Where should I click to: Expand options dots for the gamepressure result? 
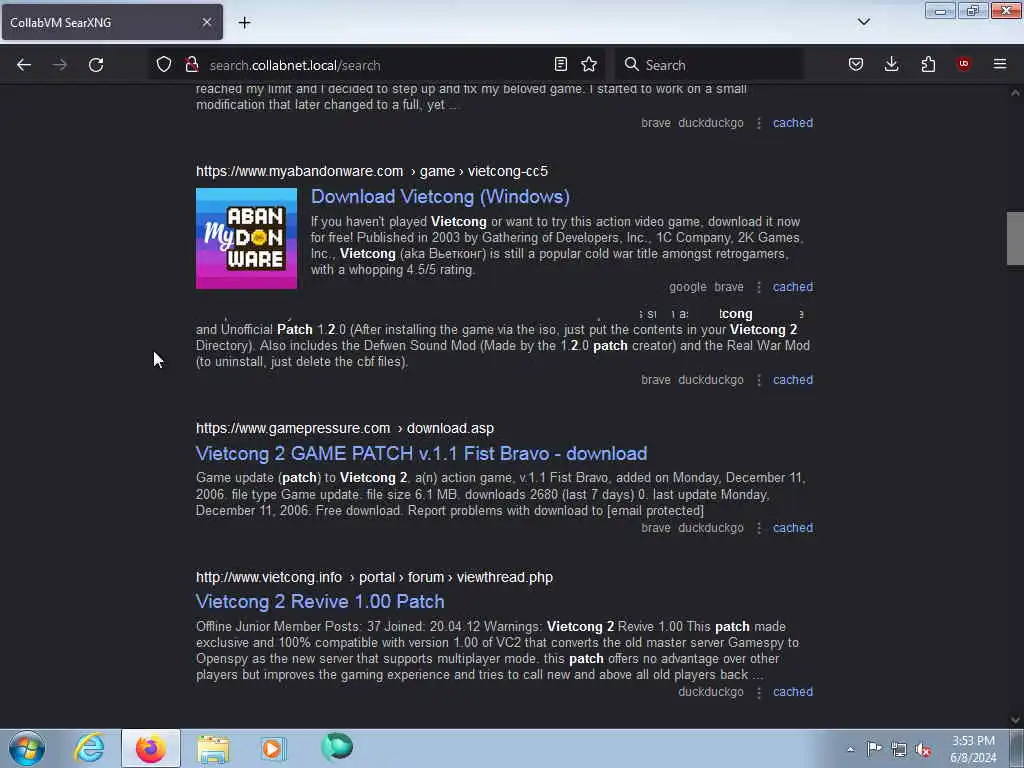[x=758, y=528]
